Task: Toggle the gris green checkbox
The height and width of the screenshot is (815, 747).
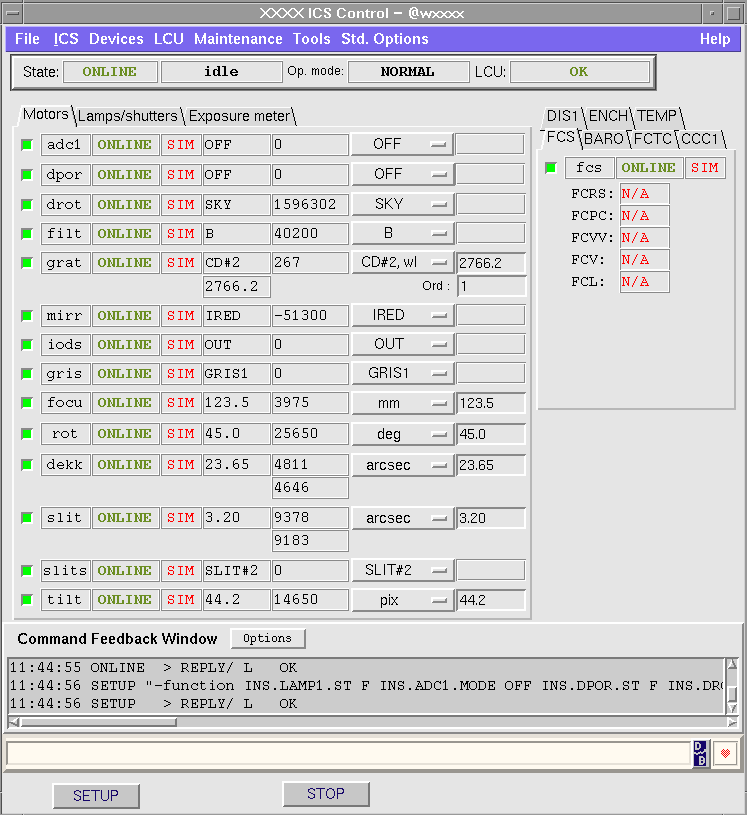Action: [x=27, y=374]
